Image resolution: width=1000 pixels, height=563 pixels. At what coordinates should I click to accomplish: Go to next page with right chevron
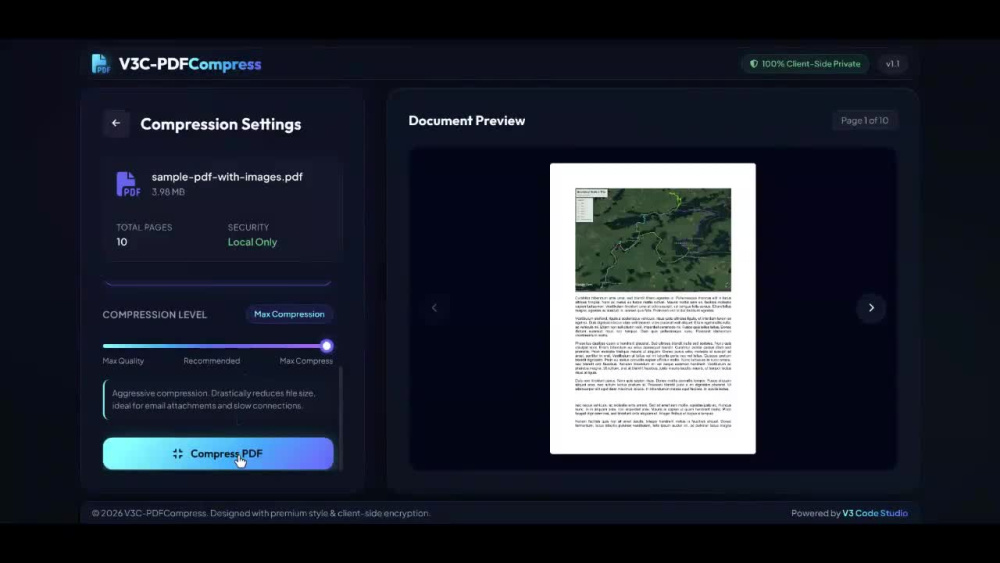[871, 308]
